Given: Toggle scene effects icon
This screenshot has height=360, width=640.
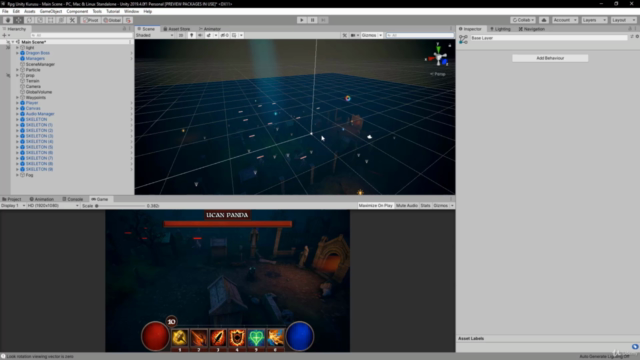Looking at the screenshot, I should click(x=209, y=36).
